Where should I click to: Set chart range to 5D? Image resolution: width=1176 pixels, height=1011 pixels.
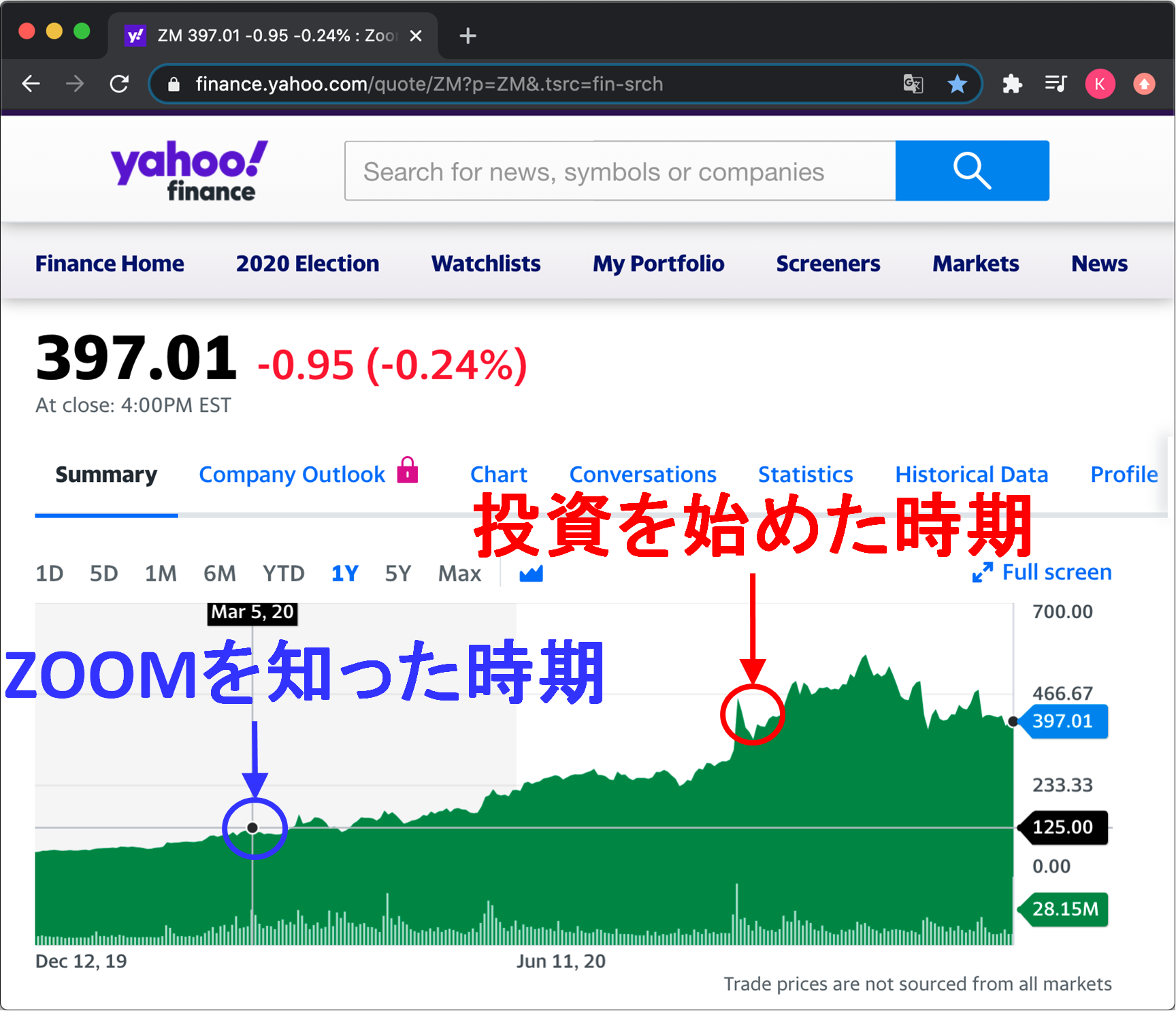tap(104, 573)
